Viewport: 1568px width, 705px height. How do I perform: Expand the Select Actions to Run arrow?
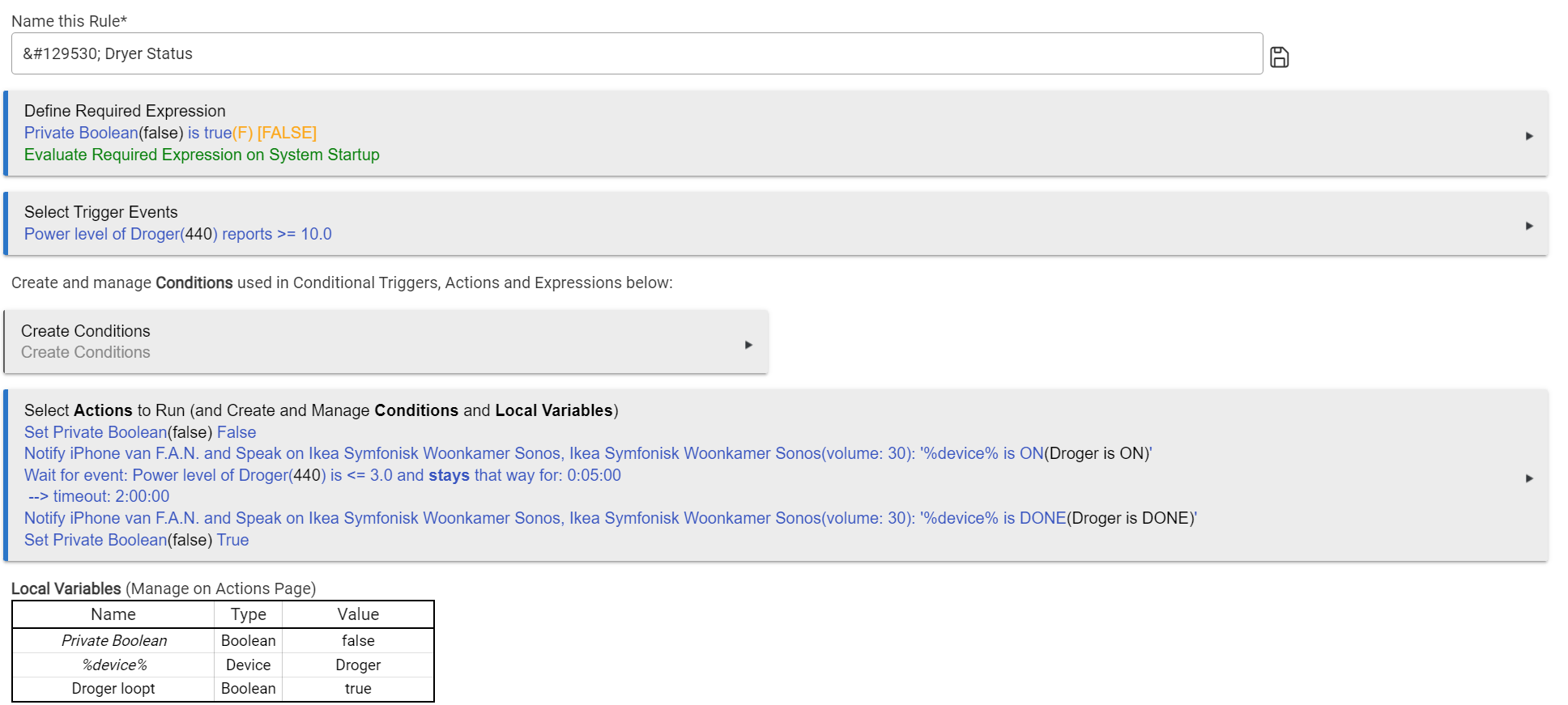pos(1528,478)
